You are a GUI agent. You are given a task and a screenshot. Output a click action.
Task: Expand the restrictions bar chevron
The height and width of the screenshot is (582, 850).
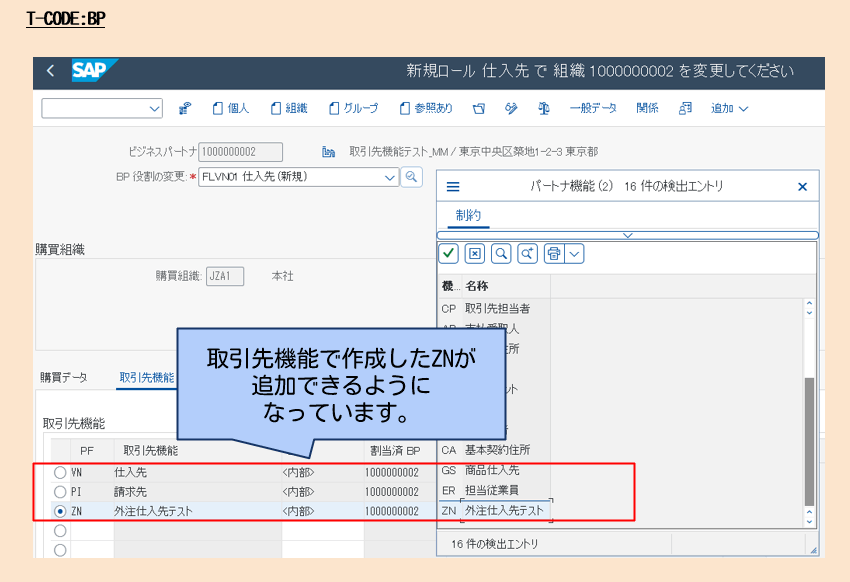click(628, 235)
